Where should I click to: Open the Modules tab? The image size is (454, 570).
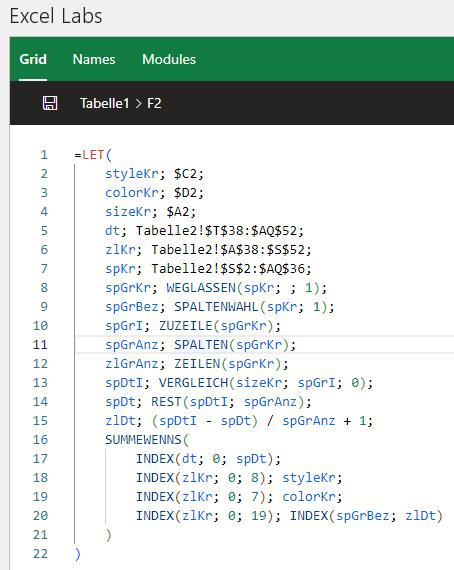point(169,59)
